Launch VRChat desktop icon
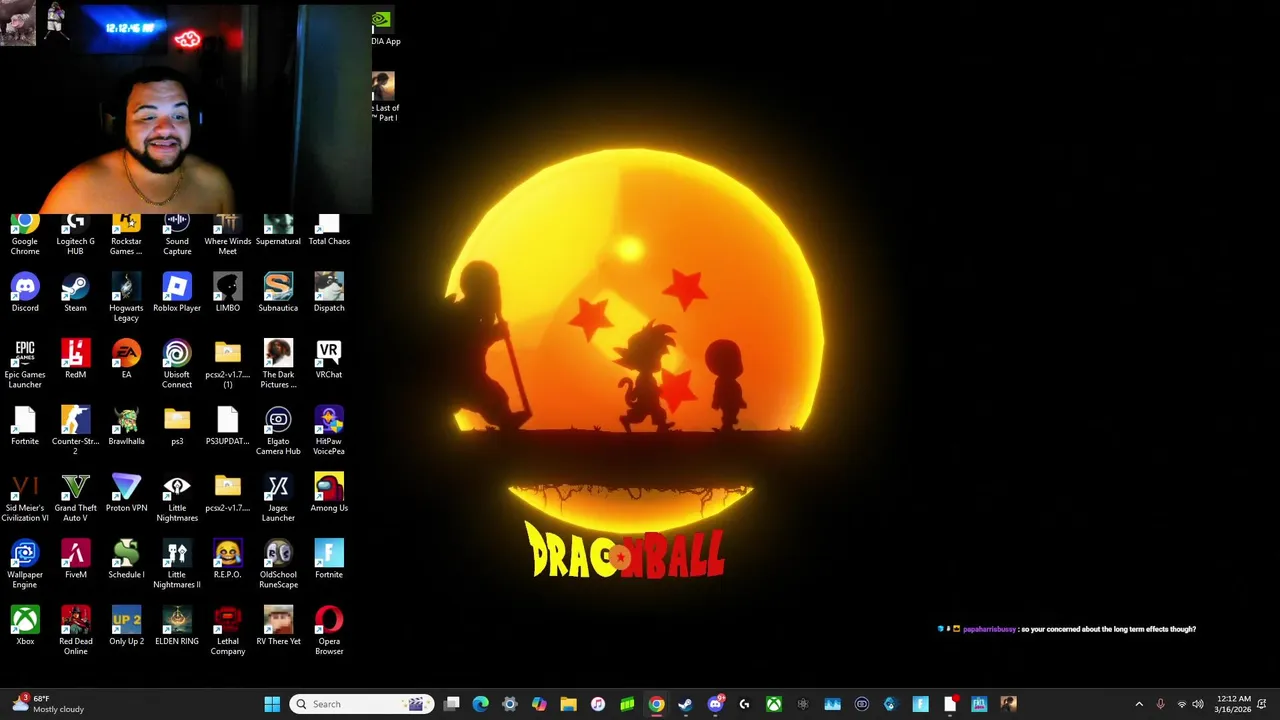The width and height of the screenshot is (1280, 720). (x=329, y=360)
